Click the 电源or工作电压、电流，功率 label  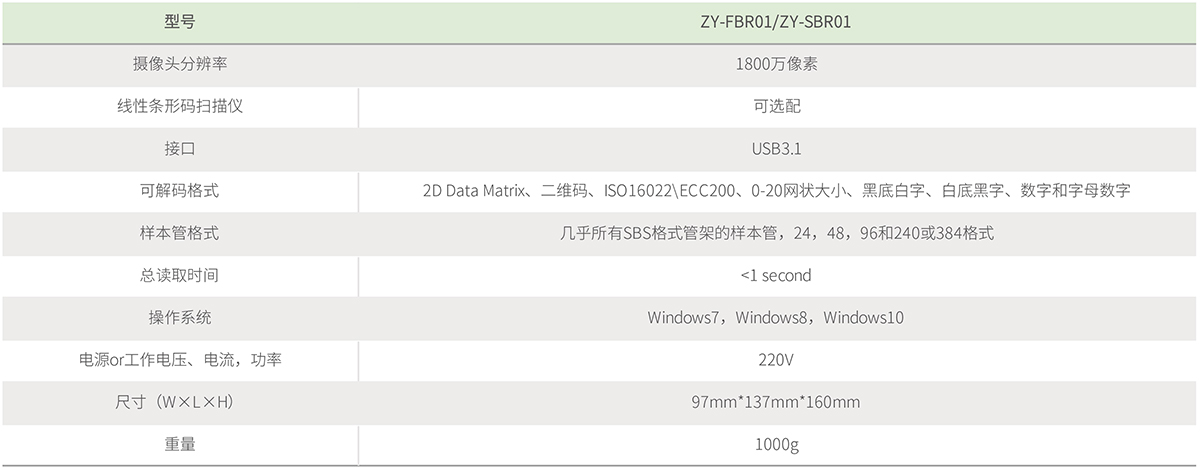click(x=180, y=360)
